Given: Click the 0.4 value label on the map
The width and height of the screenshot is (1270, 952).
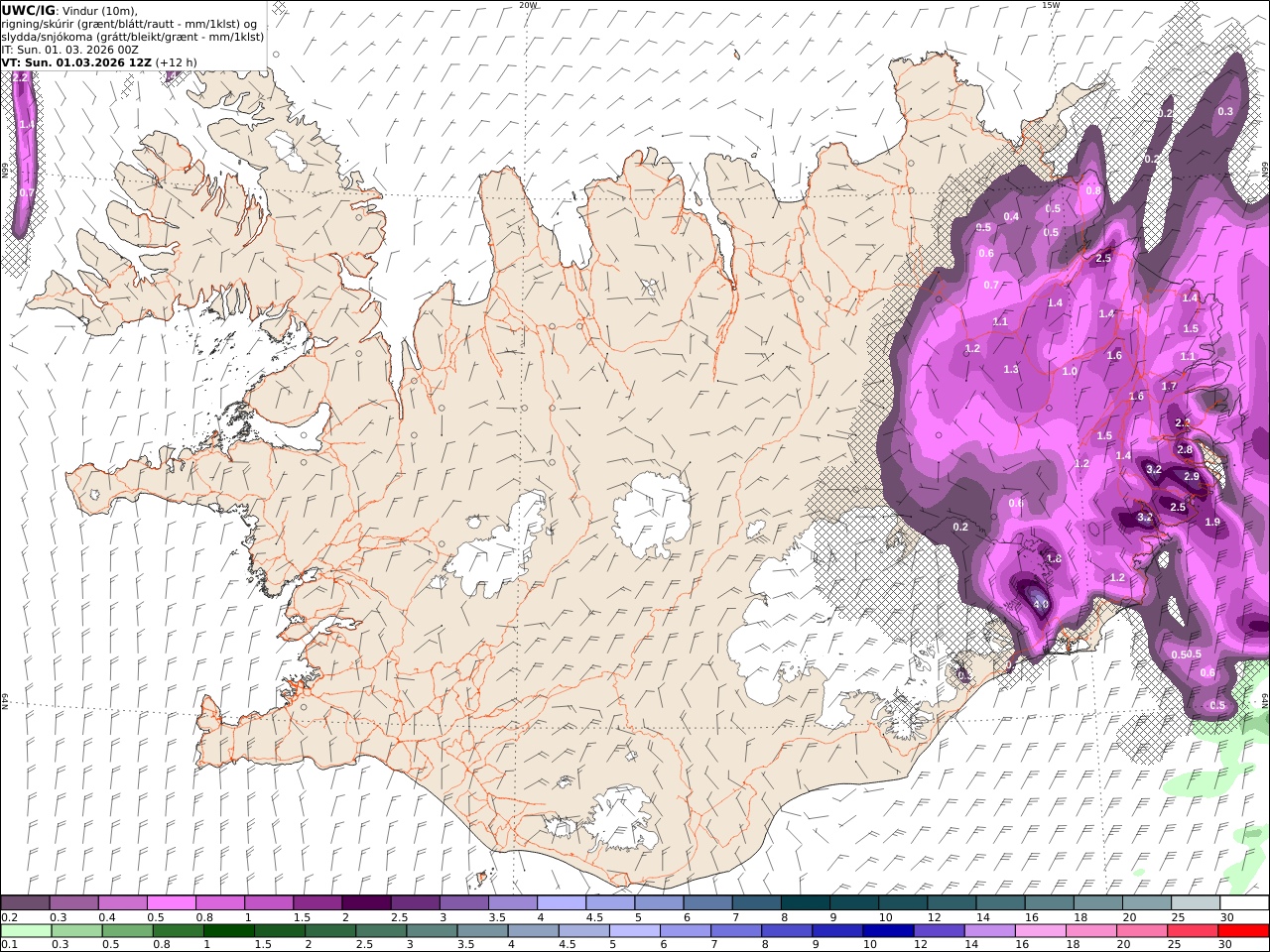Looking at the screenshot, I should [1011, 217].
